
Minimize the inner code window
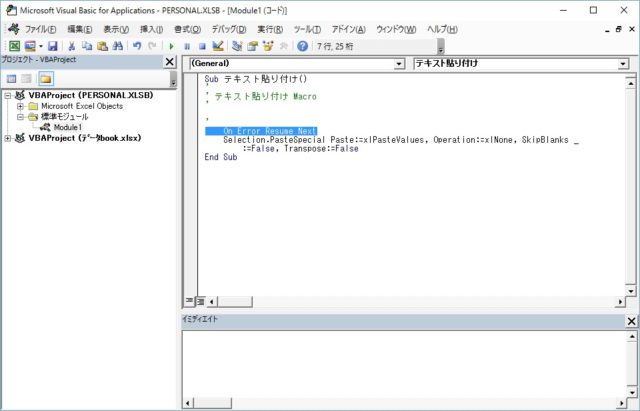(x=607, y=29)
